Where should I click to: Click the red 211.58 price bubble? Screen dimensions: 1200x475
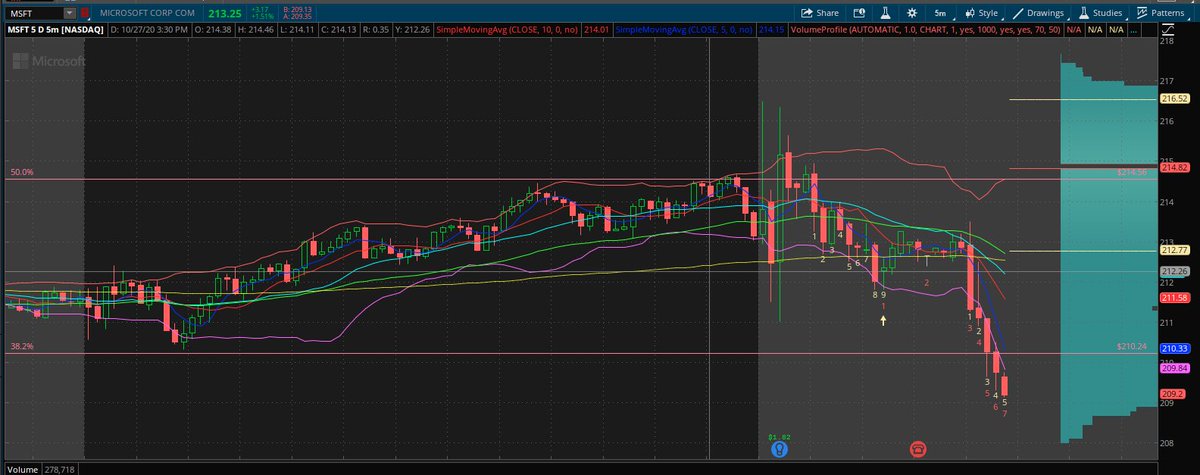(x=1174, y=298)
